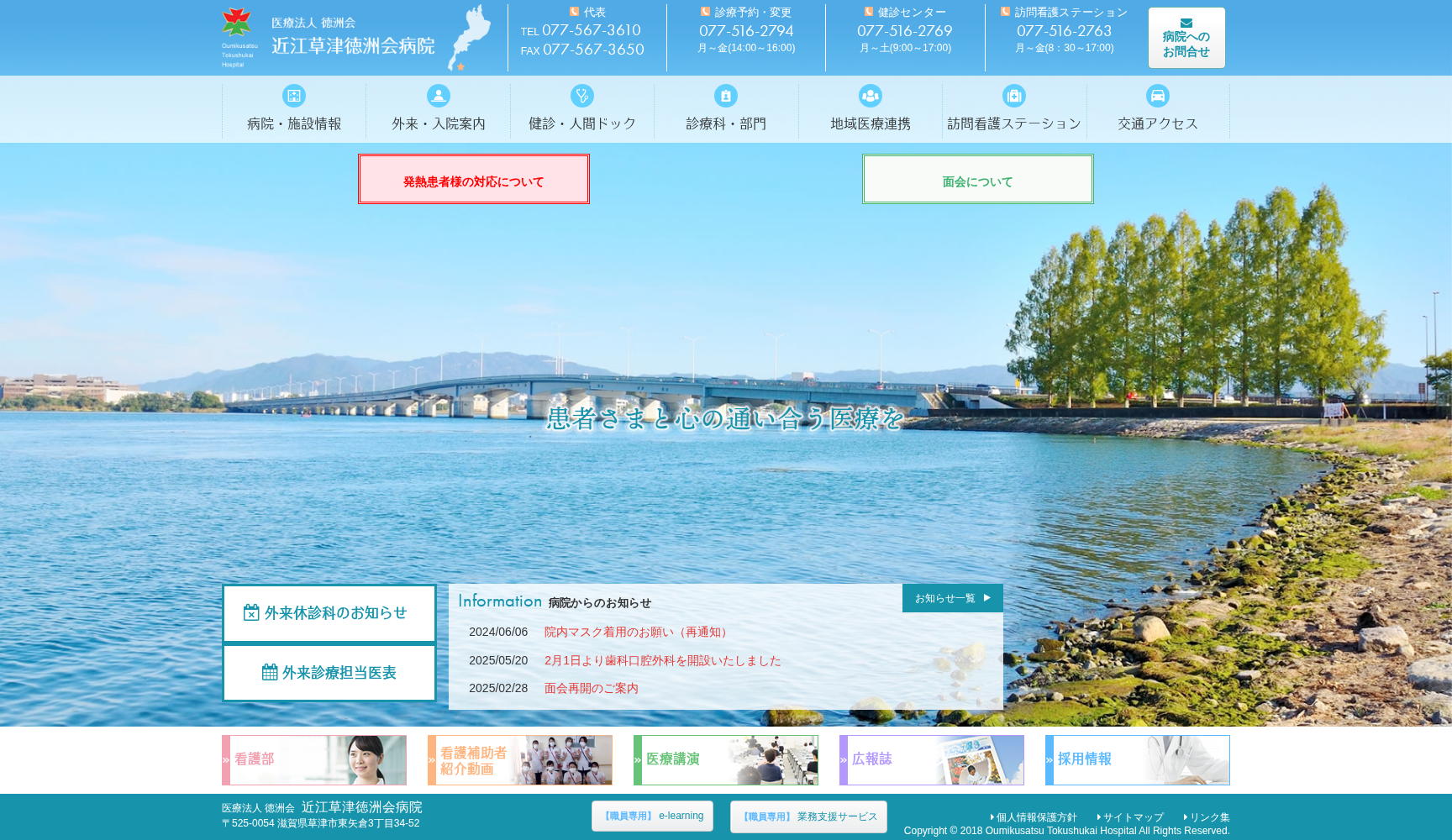
Task: Open the 面会について notice
Action: pyautogui.click(x=977, y=179)
